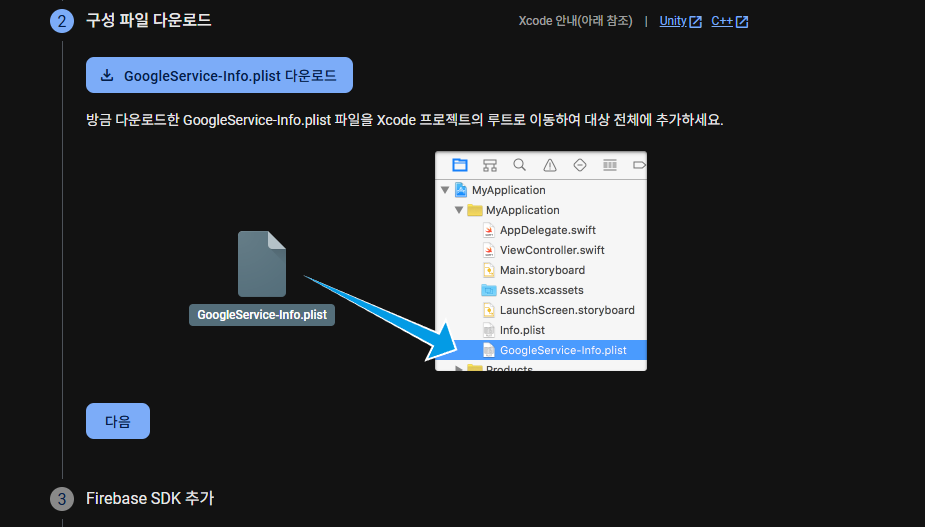Viewport: 925px width, 527px height.
Task: Open the C++ instructions link
Action: (721, 21)
